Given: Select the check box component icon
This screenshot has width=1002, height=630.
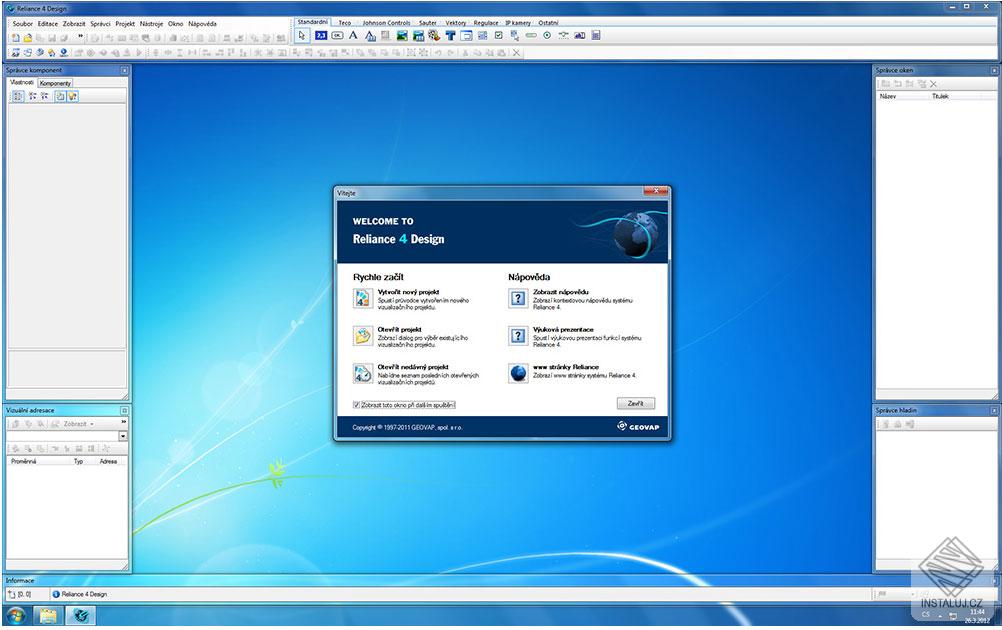Looking at the screenshot, I should (499, 36).
